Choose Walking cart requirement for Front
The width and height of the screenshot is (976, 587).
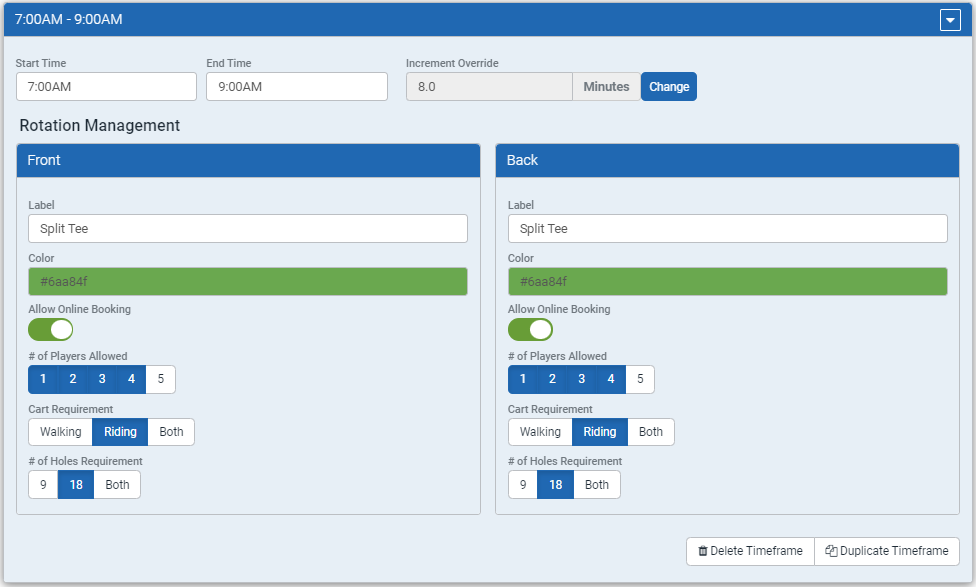[60, 432]
